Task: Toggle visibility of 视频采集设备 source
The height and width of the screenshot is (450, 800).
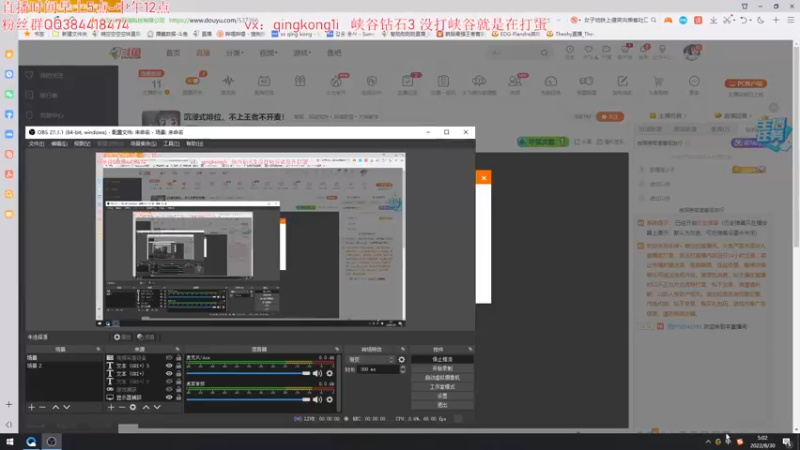Action: pos(169,358)
